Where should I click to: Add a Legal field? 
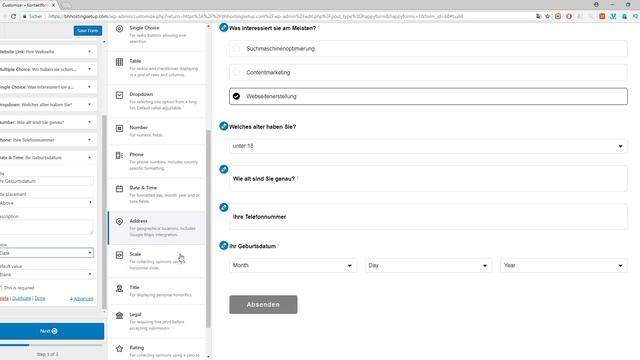point(157,321)
